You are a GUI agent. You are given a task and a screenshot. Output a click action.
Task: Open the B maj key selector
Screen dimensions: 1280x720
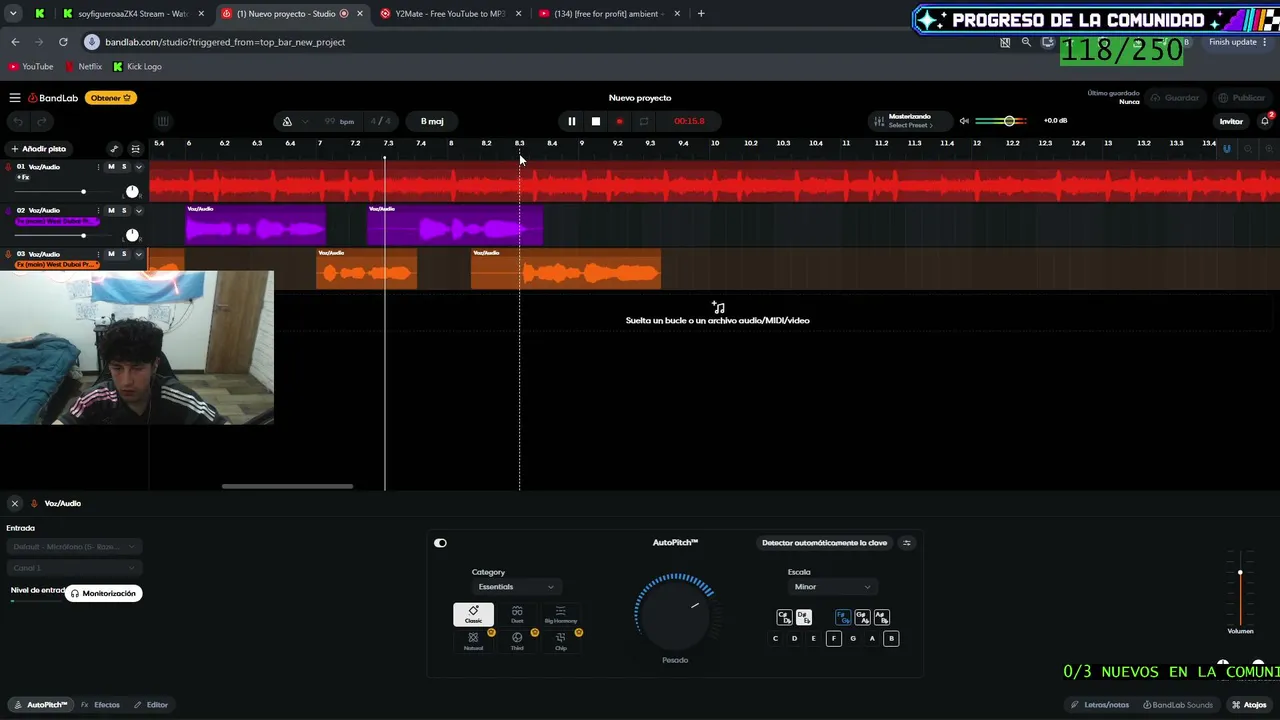point(432,121)
